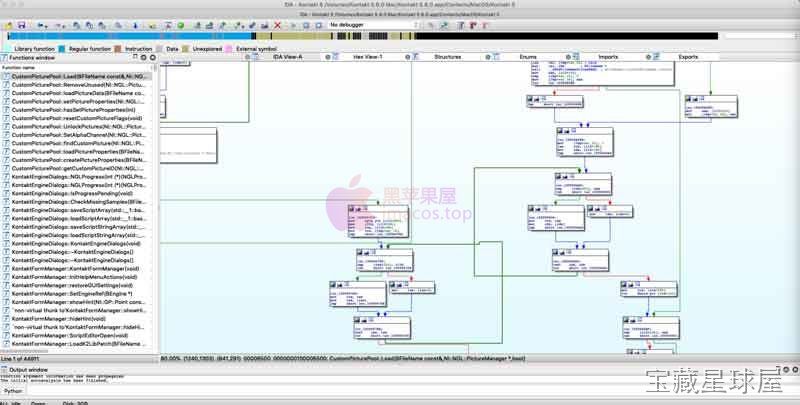Image resolution: width=800 pixels, height=405 pixels.
Task: Click the Python interpreter selector button
Action: (13, 391)
